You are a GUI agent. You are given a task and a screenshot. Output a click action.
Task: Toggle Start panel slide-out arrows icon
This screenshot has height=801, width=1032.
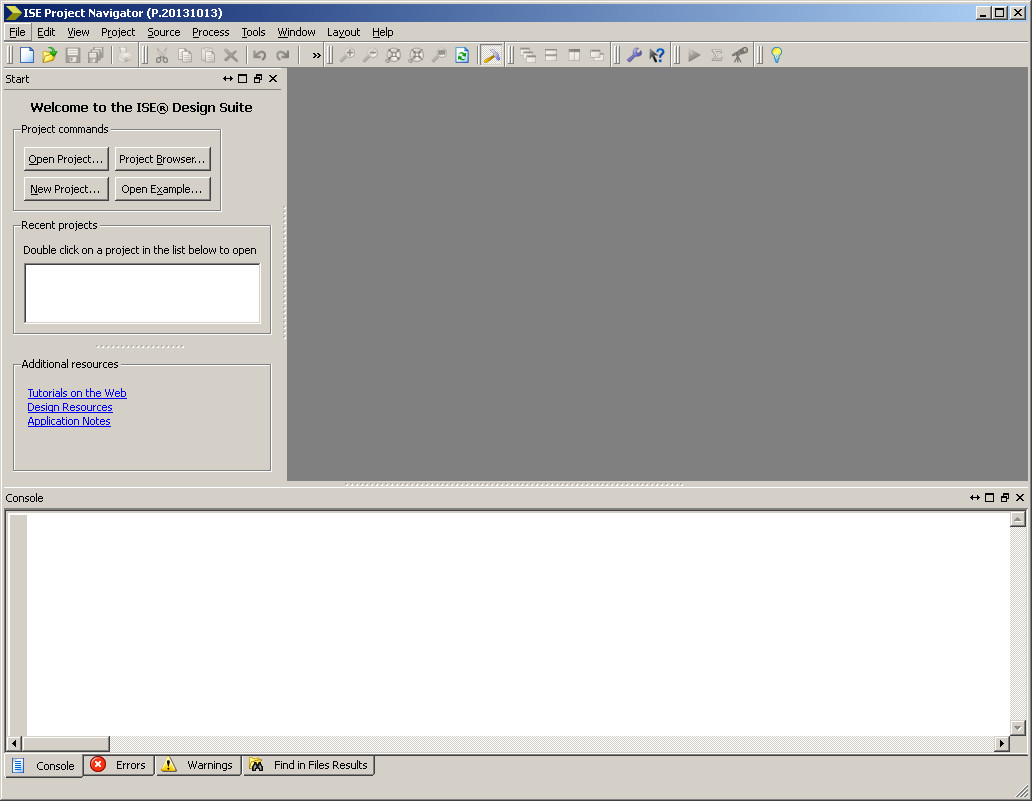228,79
